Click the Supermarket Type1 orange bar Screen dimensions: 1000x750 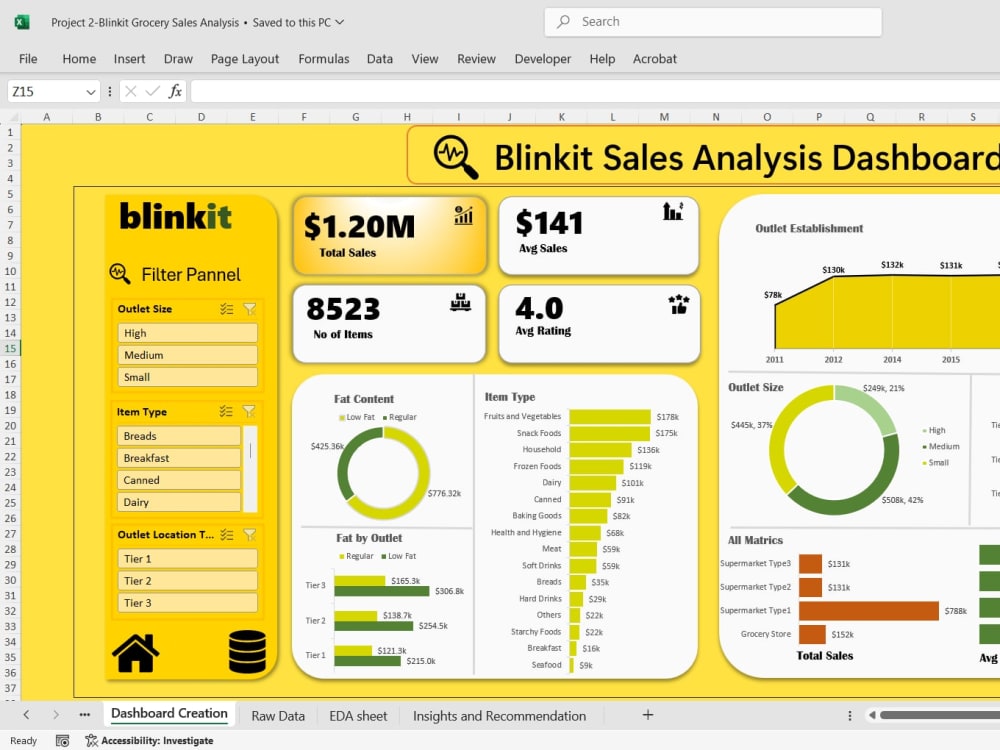tap(869, 610)
